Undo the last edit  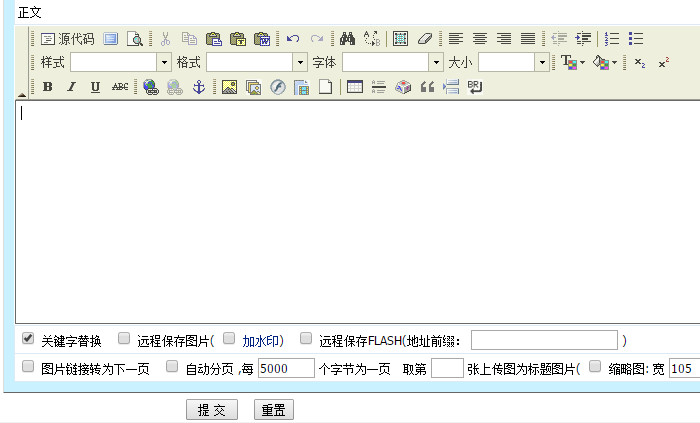coord(293,39)
